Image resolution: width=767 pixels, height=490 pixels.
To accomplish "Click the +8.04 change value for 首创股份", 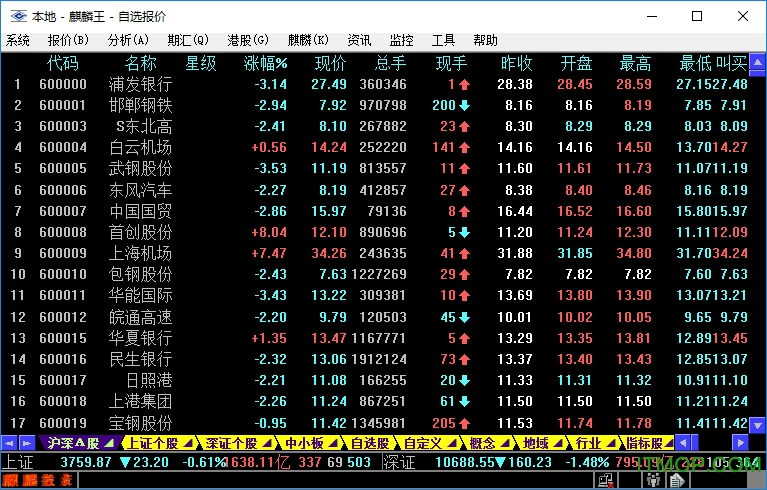I will tap(269, 232).
